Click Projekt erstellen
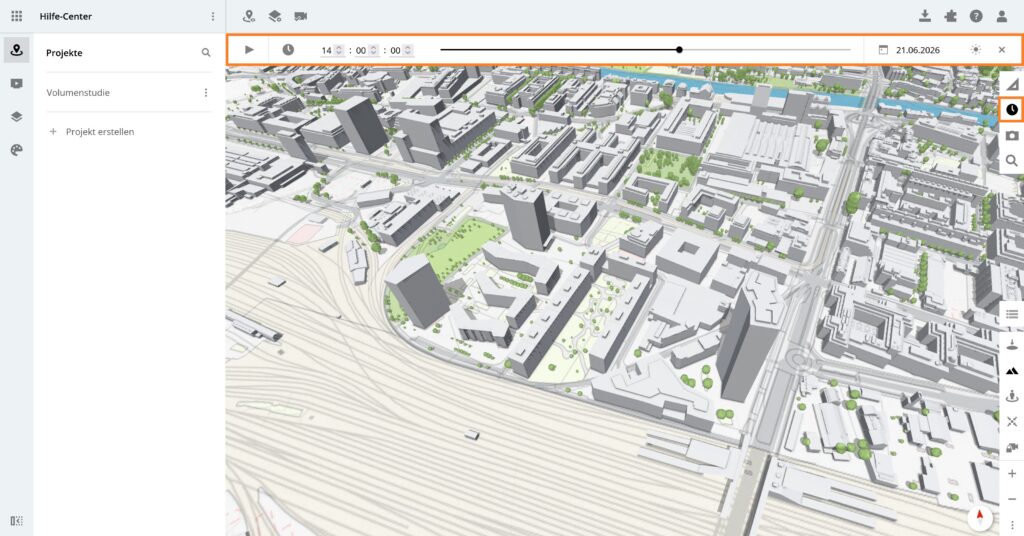The height and width of the screenshot is (536, 1024). [99, 132]
